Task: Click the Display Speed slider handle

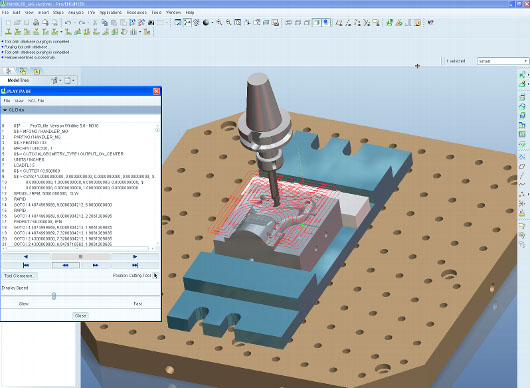Action: click(54, 296)
